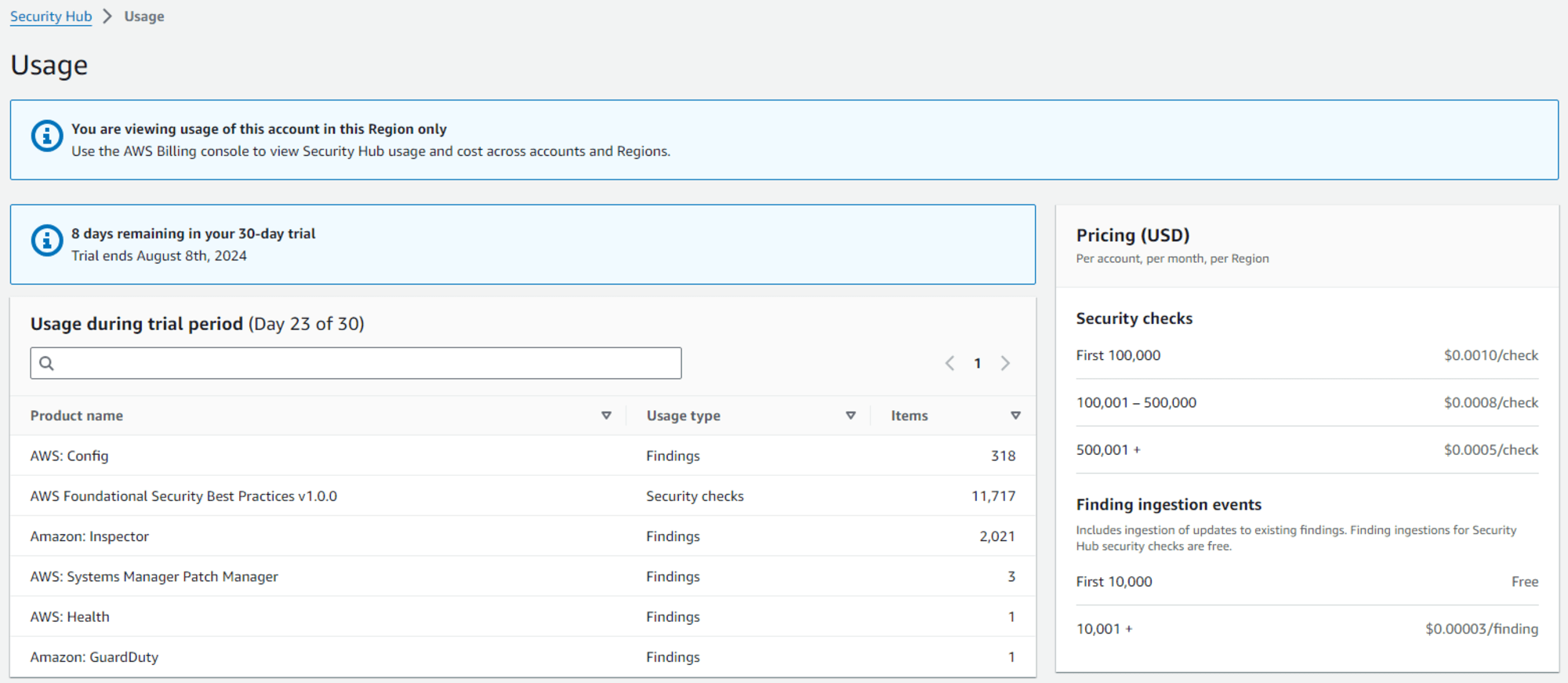This screenshot has height=683, width=1568.
Task: Click the Items column header
Action: 909,416
